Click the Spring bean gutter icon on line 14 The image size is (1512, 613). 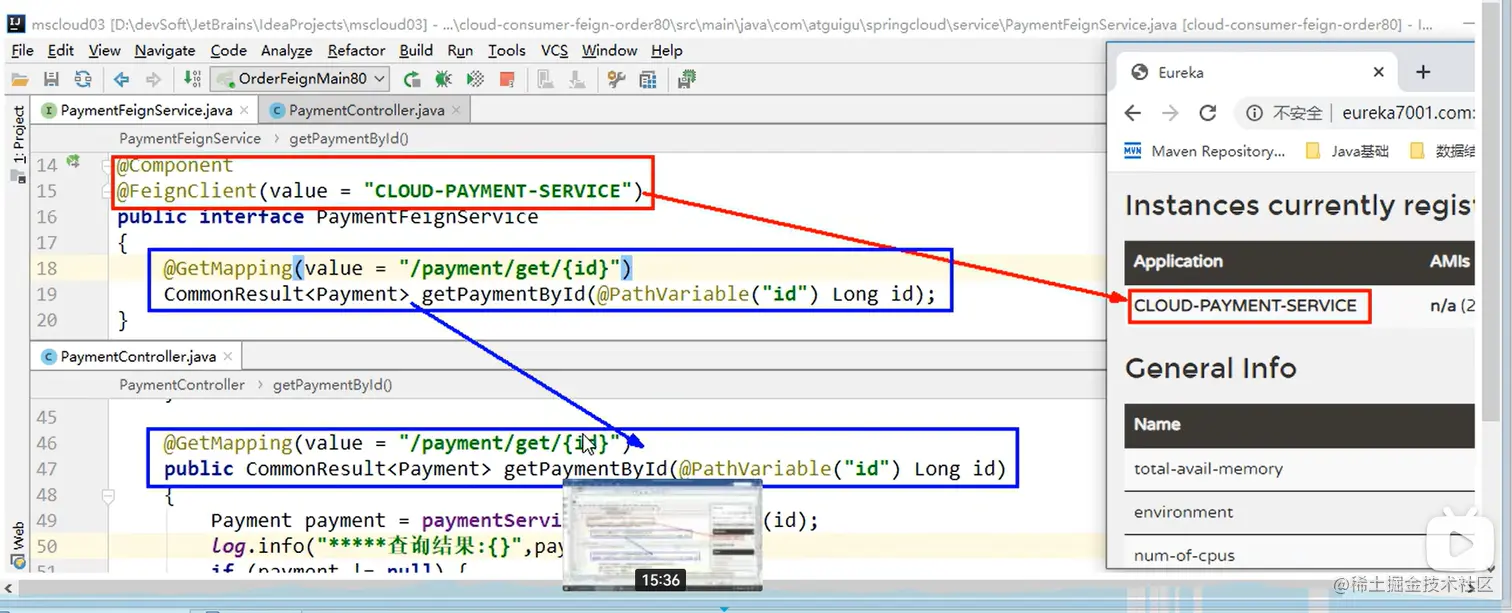point(73,161)
